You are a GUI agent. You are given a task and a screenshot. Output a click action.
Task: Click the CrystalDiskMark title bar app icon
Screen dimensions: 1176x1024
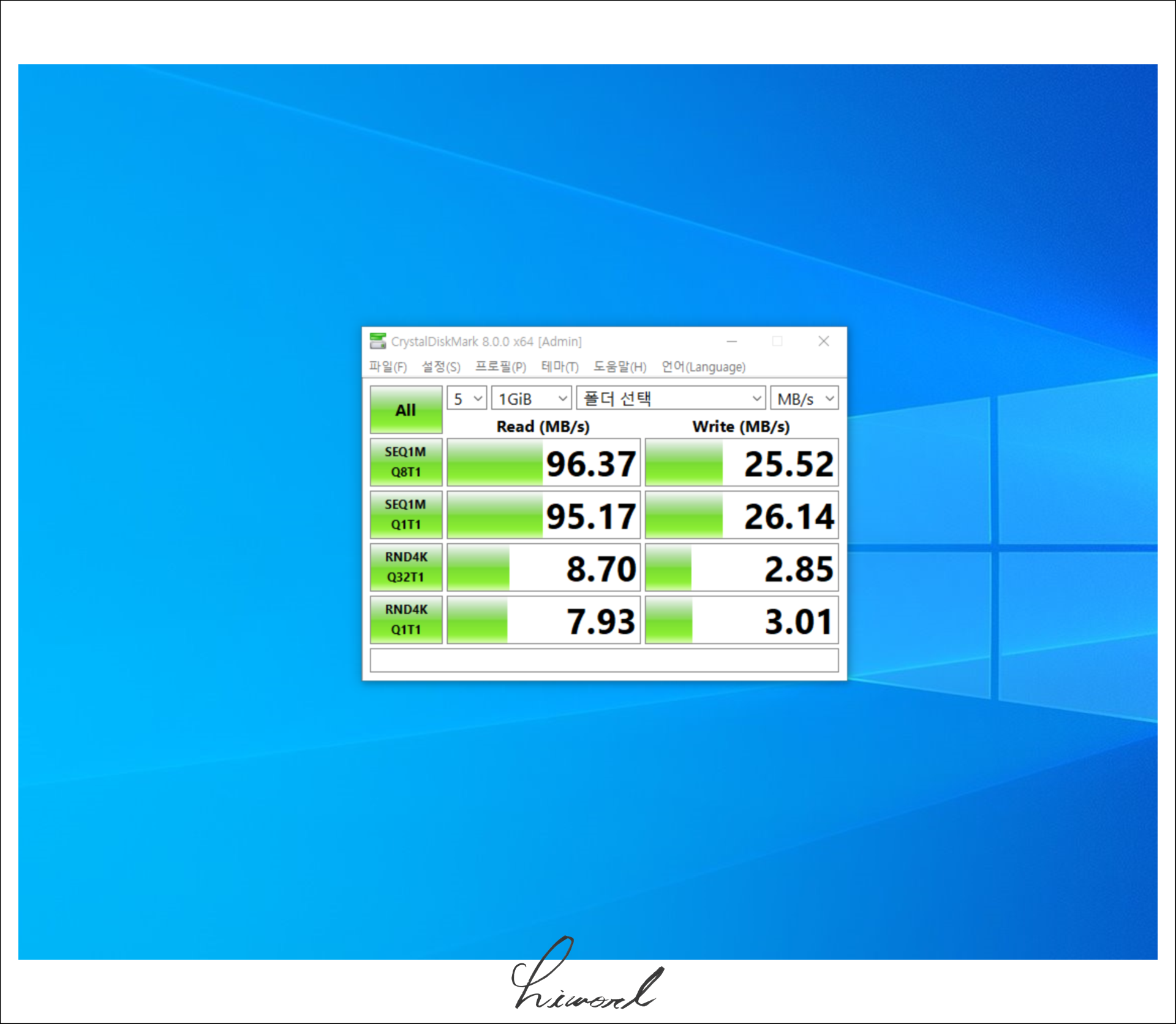tap(378, 341)
